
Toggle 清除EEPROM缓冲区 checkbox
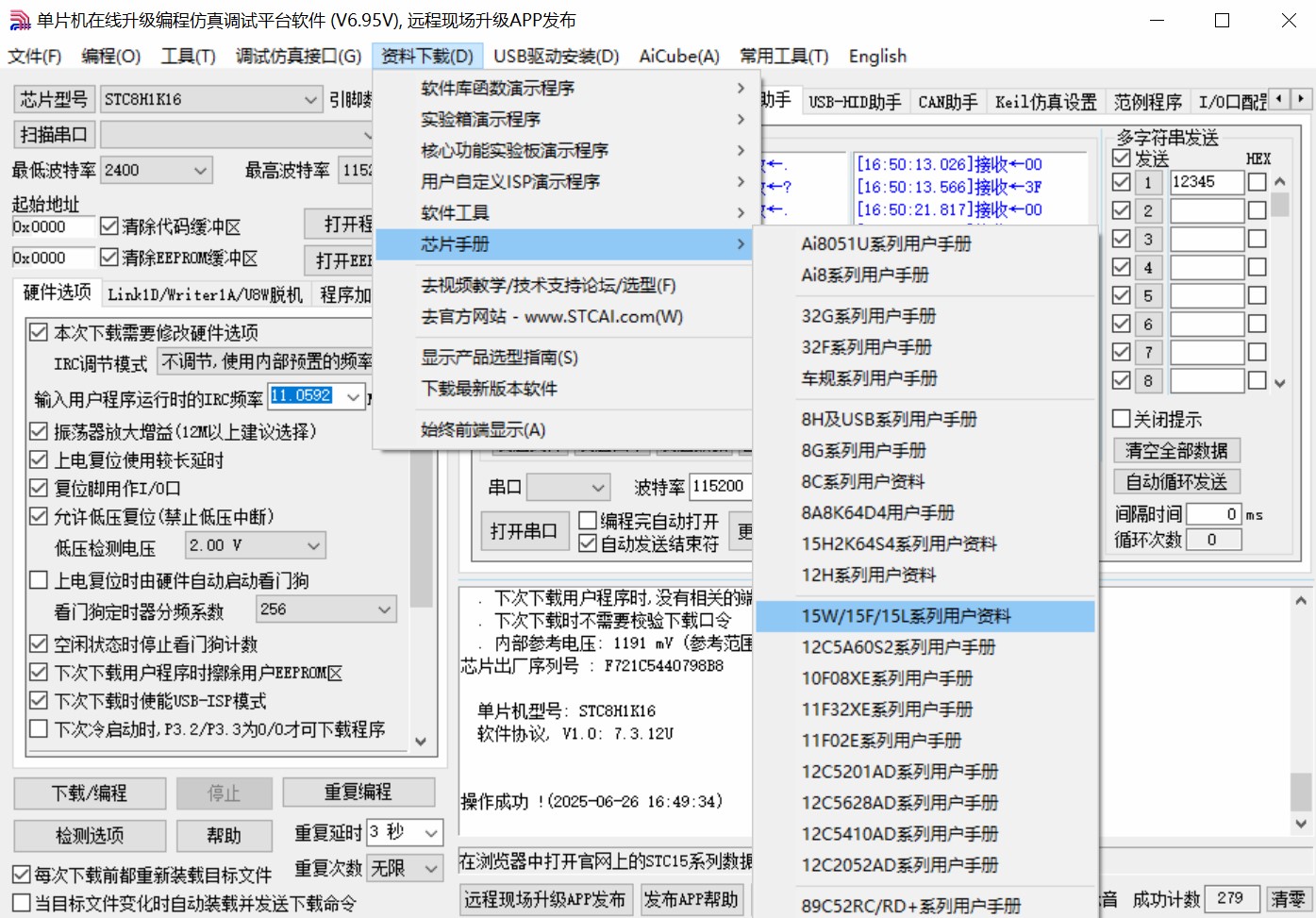108,258
